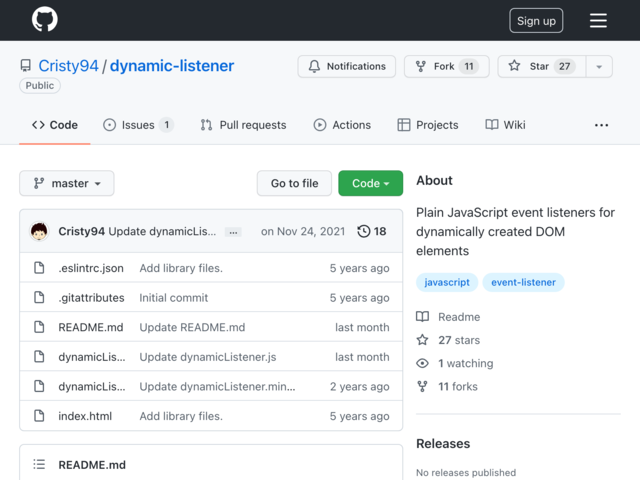Click the Sign up button
Screen dimensions: 640x480
(536, 21)
